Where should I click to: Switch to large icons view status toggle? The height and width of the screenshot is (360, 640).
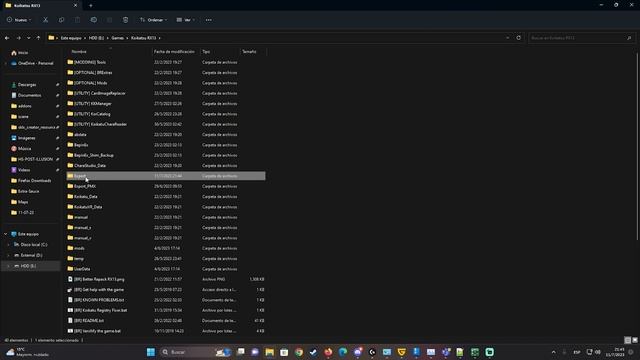[635, 340]
